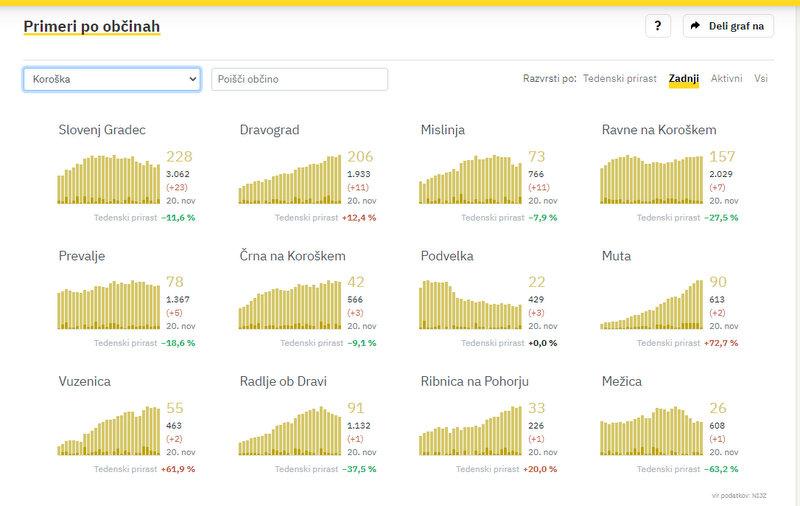Click the share arrow icon

click(x=696, y=27)
